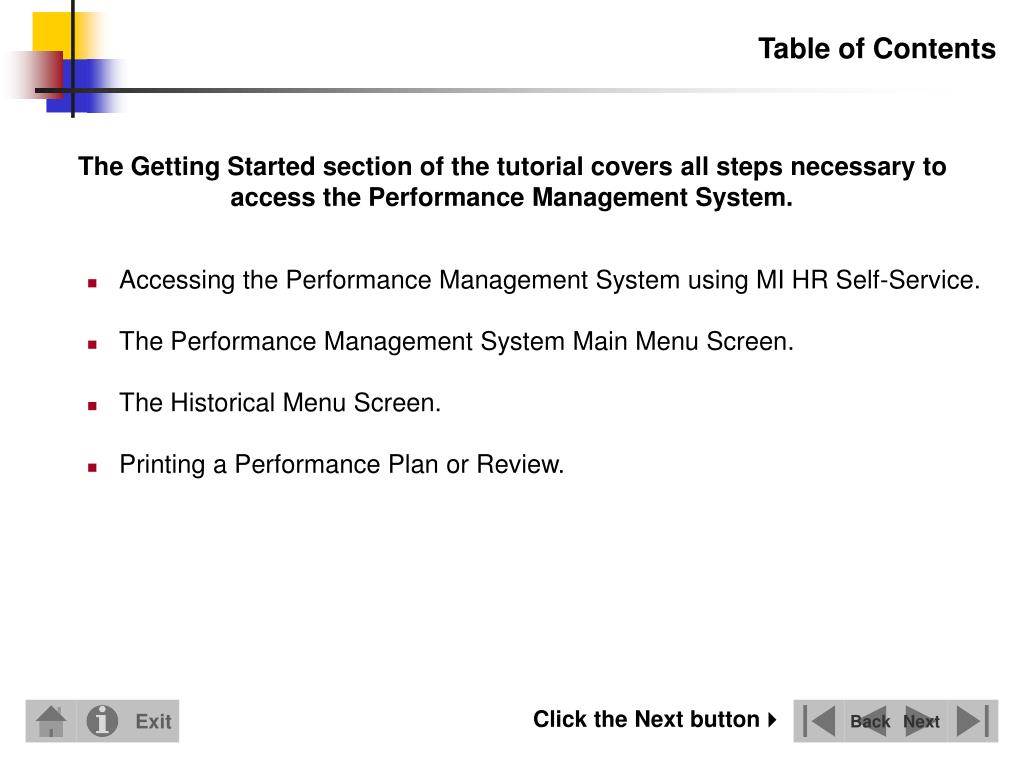Click the Table of Contents title

click(876, 49)
